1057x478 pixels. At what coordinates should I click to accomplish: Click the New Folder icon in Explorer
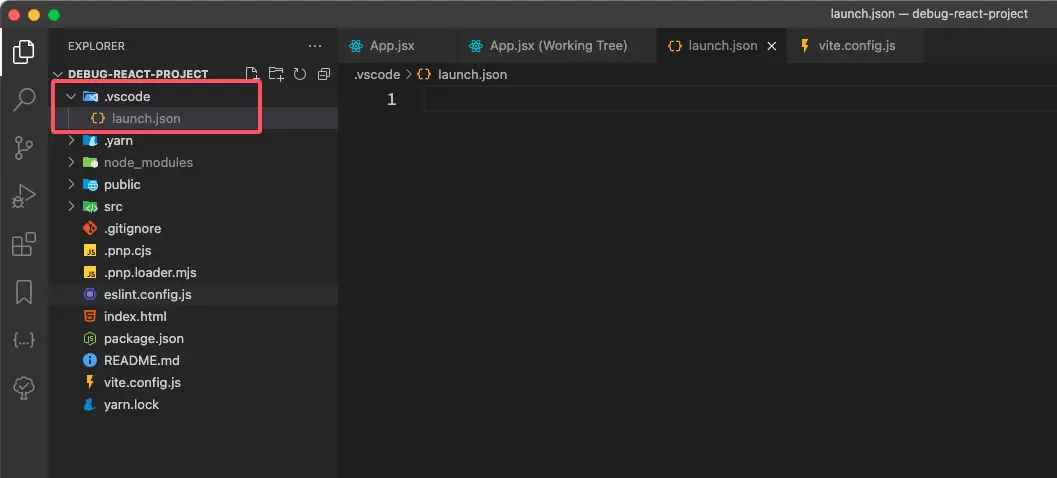[x=275, y=74]
